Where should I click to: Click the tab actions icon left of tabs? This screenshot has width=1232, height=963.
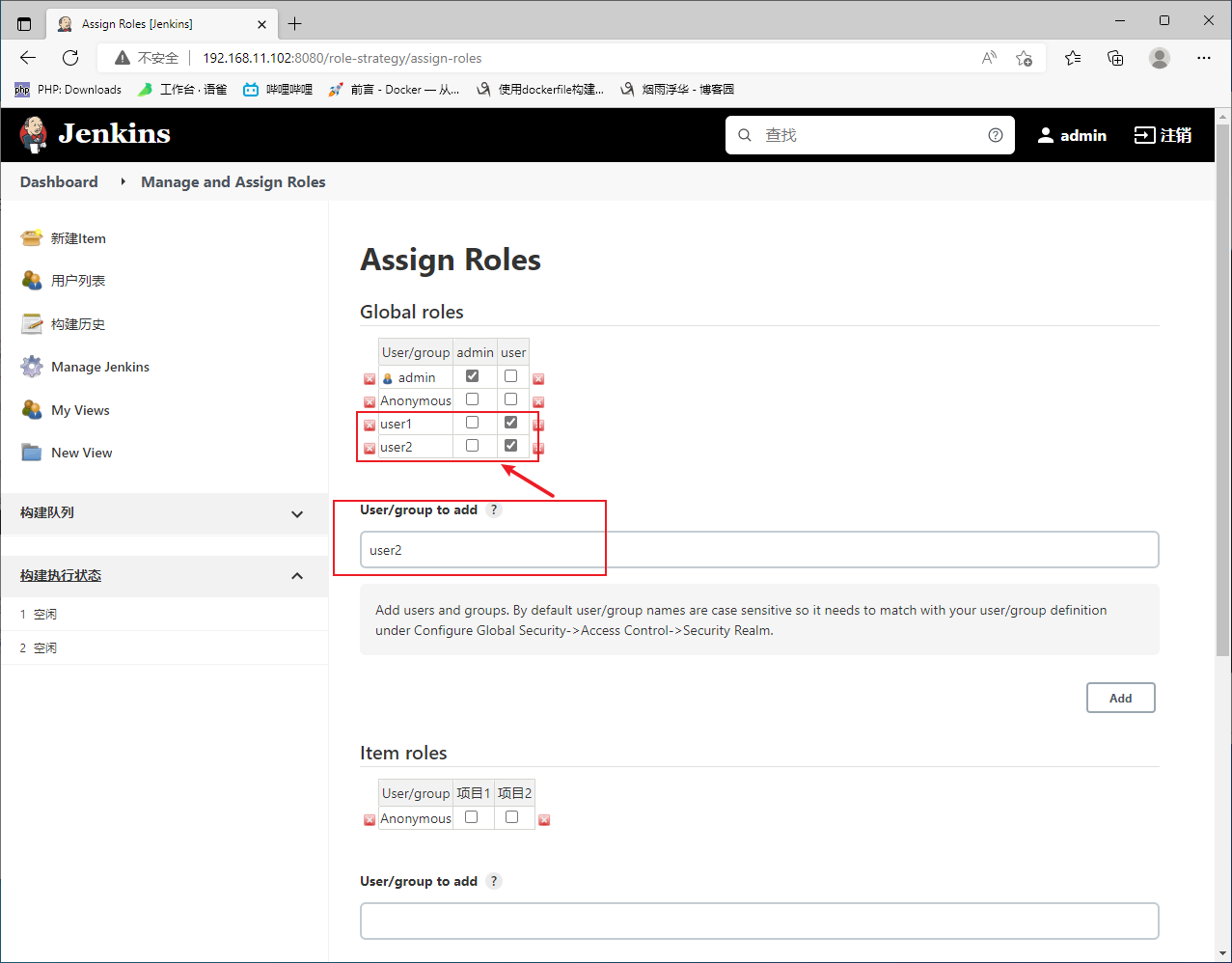[x=24, y=23]
